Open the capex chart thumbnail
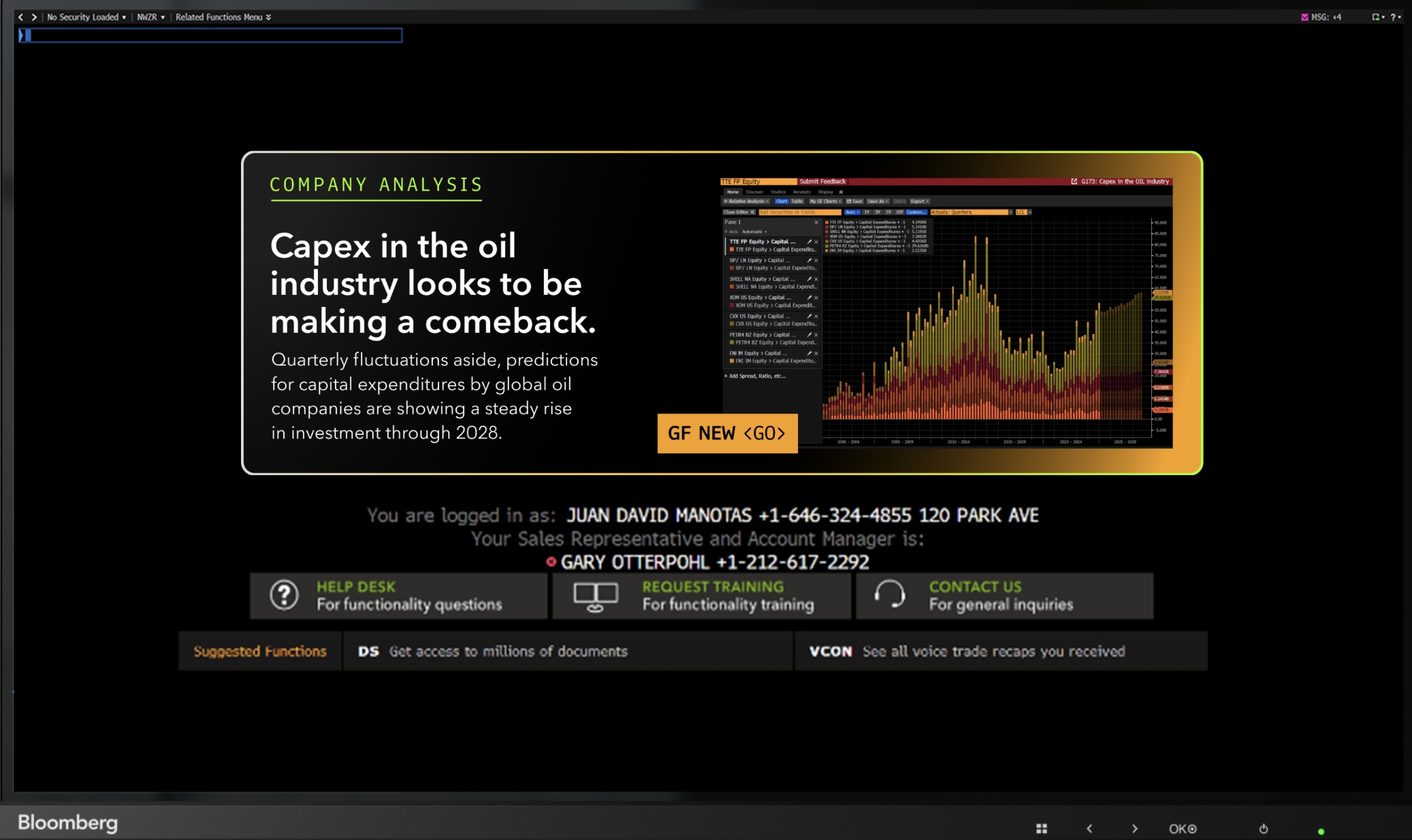 click(946, 313)
